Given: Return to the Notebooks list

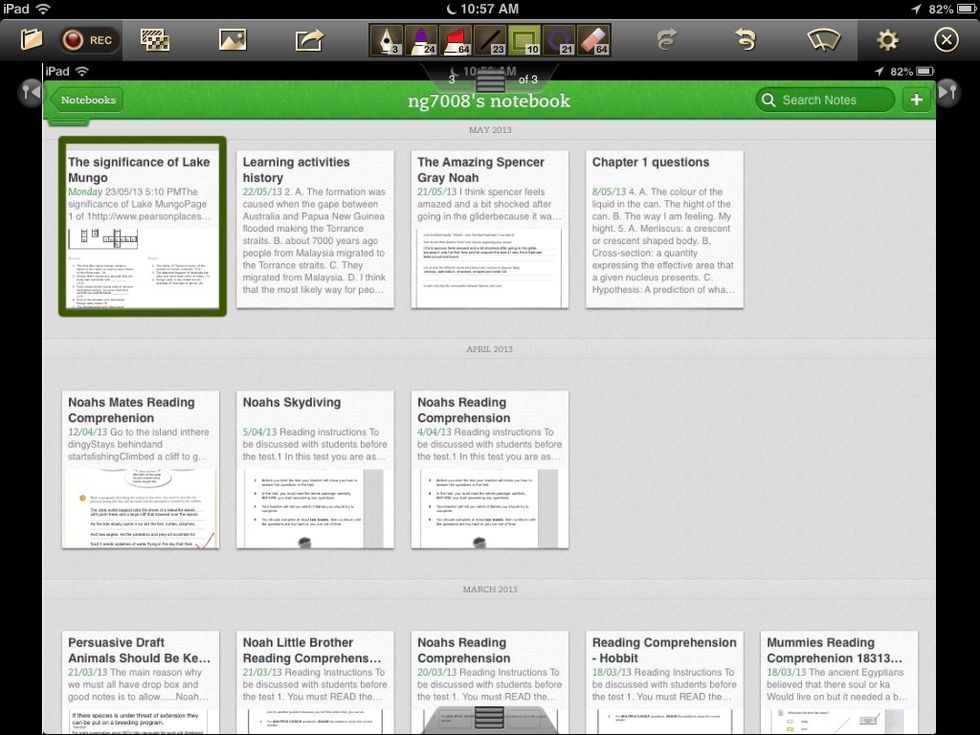Looking at the screenshot, I should pyautogui.click(x=88, y=100).
